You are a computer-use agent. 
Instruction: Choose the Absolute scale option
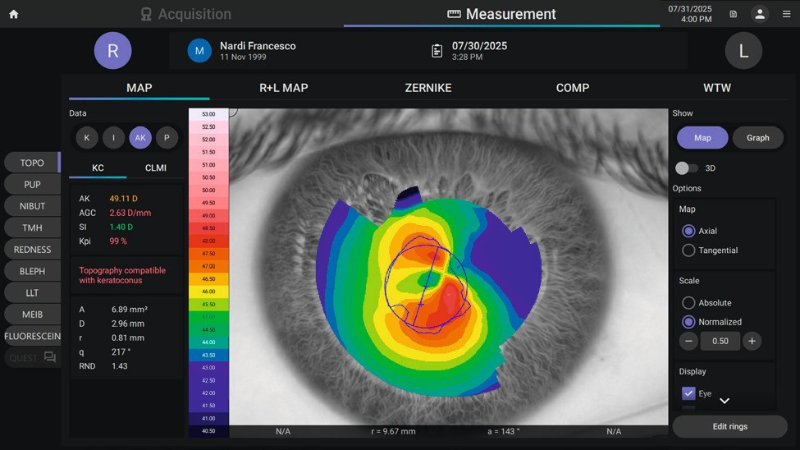[x=688, y=302]
